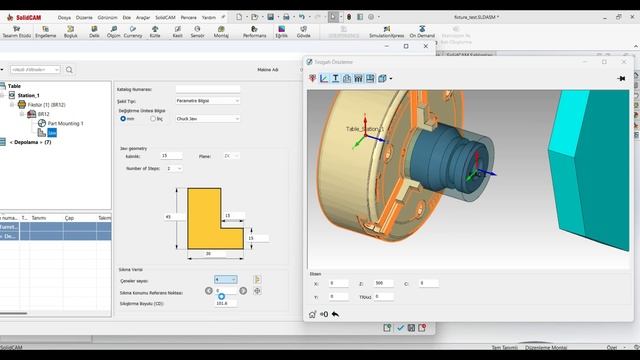Open the Chuck Jaw dropdown
Viewport: 640px width, 360px height.
coord(208,119)
